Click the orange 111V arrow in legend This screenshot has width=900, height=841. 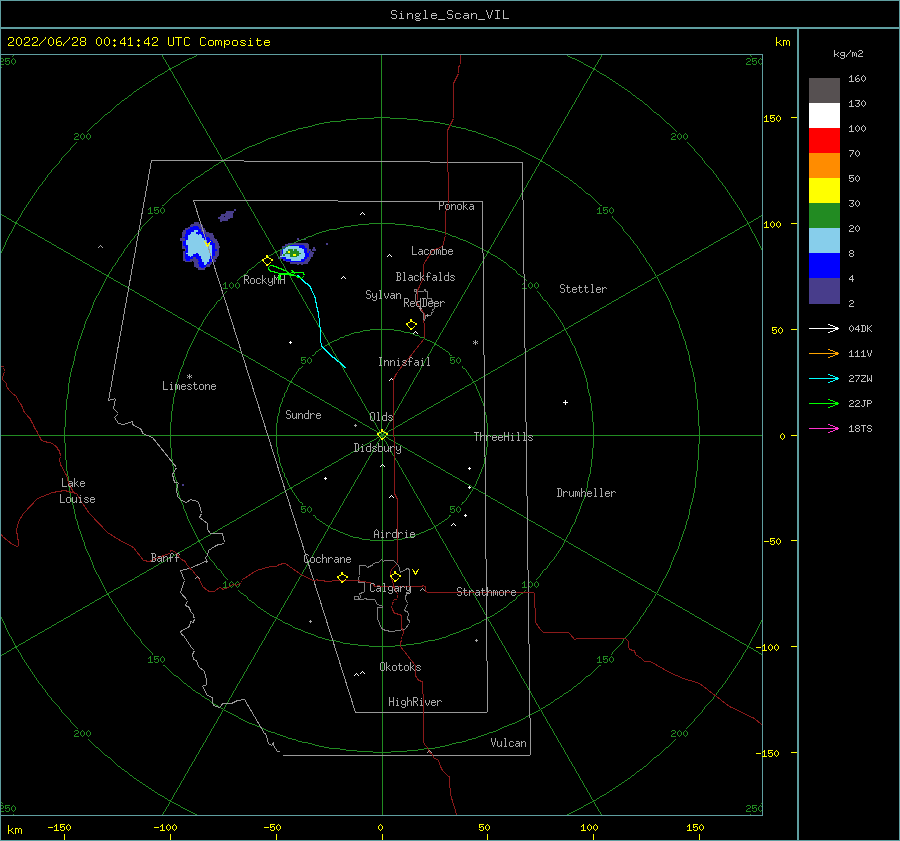tap(824, 354)
